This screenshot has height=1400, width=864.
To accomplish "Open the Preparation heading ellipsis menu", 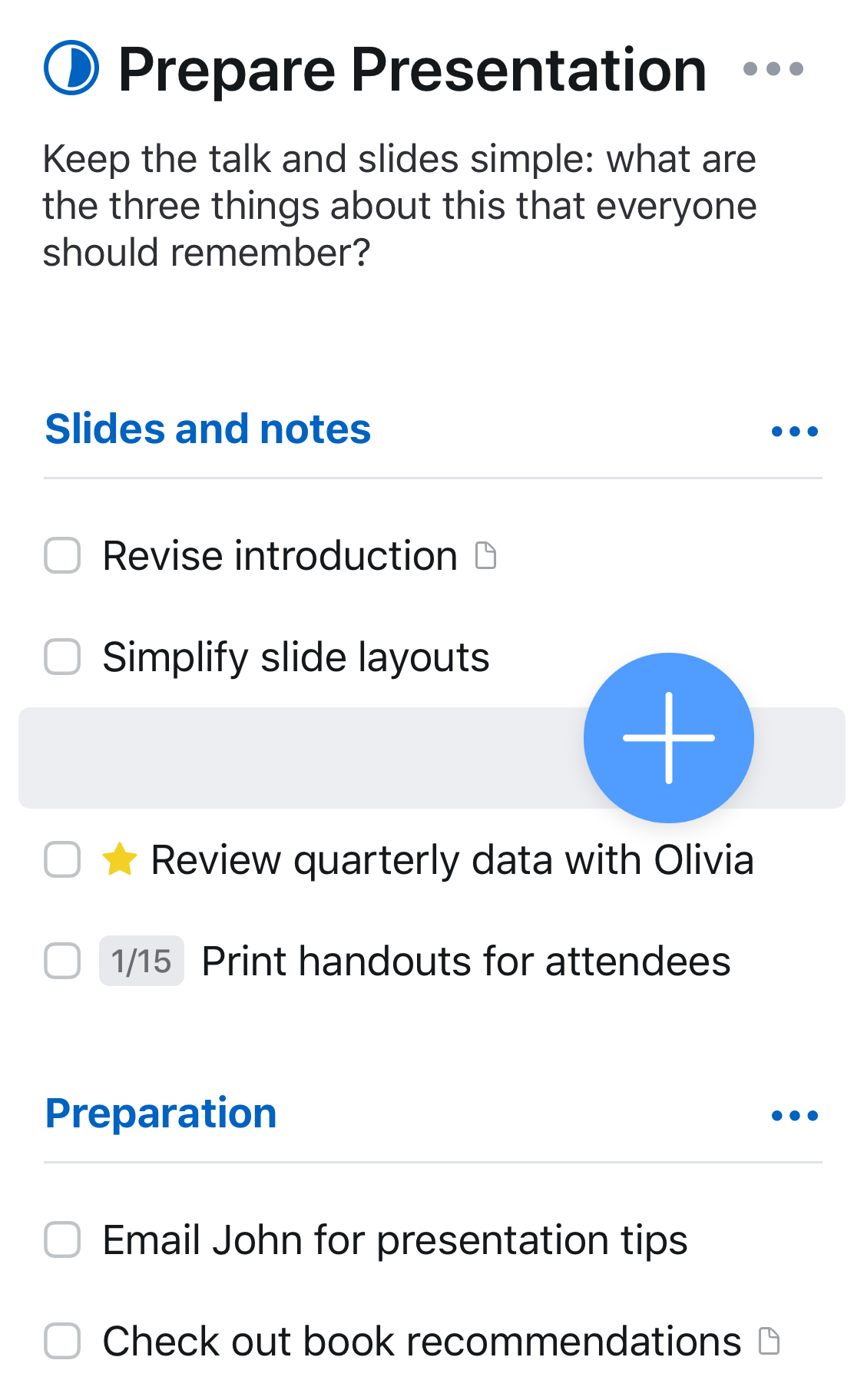I will (x=794, y=1115).
